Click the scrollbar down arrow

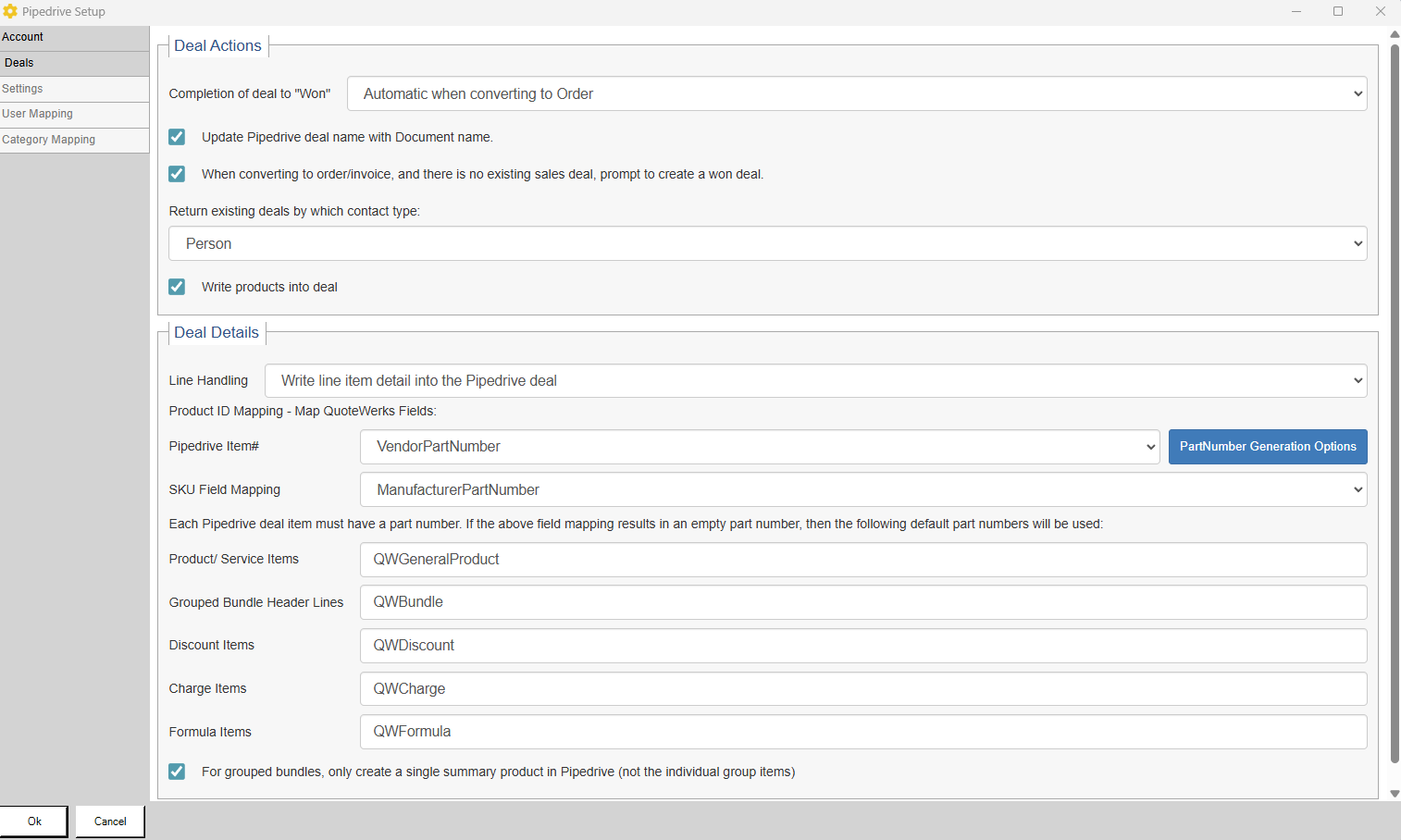[x=1395, y=794]
